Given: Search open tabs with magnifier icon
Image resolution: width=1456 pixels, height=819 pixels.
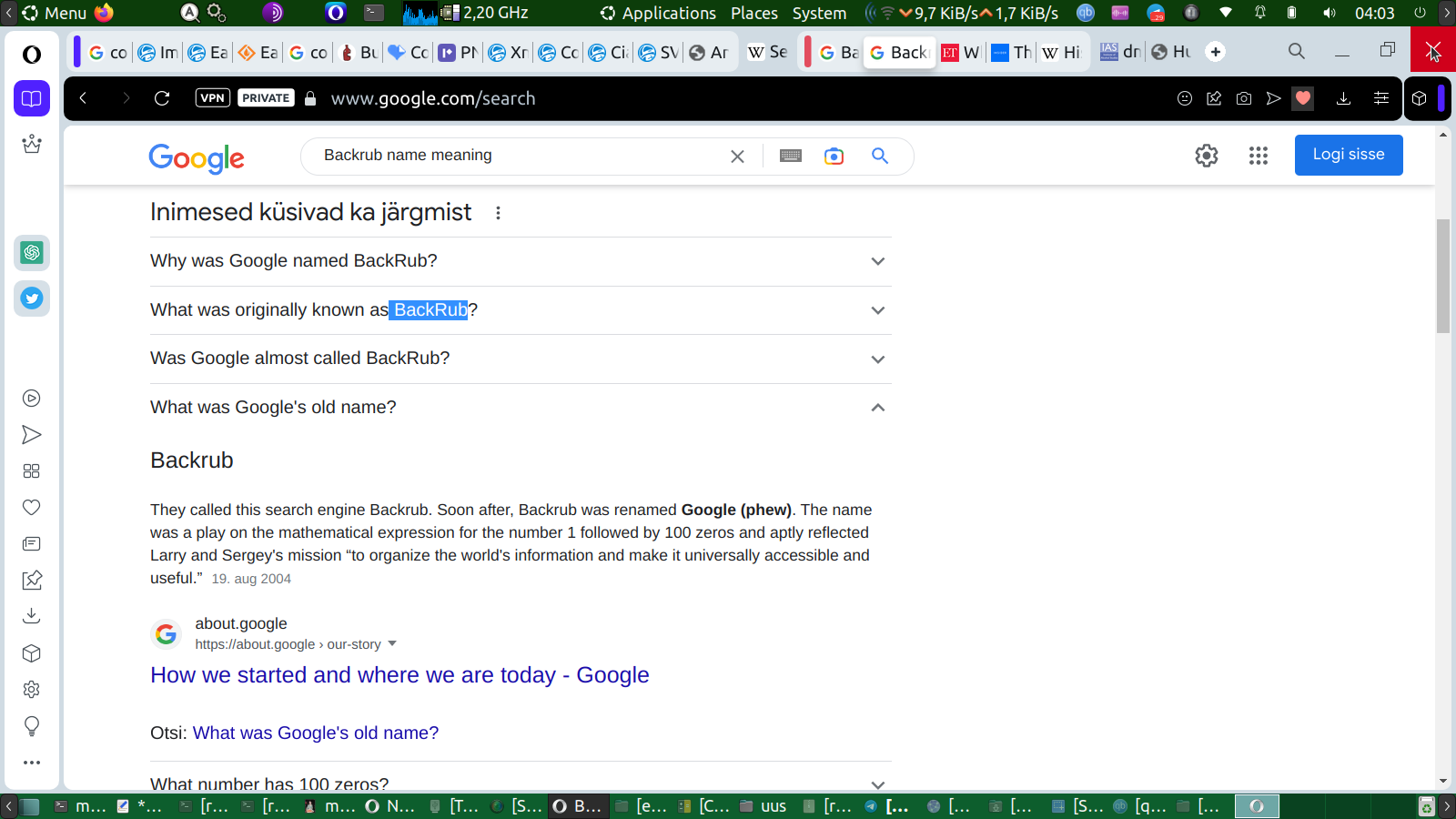Looking at the screenshot, I should [x=1297, y=52].
